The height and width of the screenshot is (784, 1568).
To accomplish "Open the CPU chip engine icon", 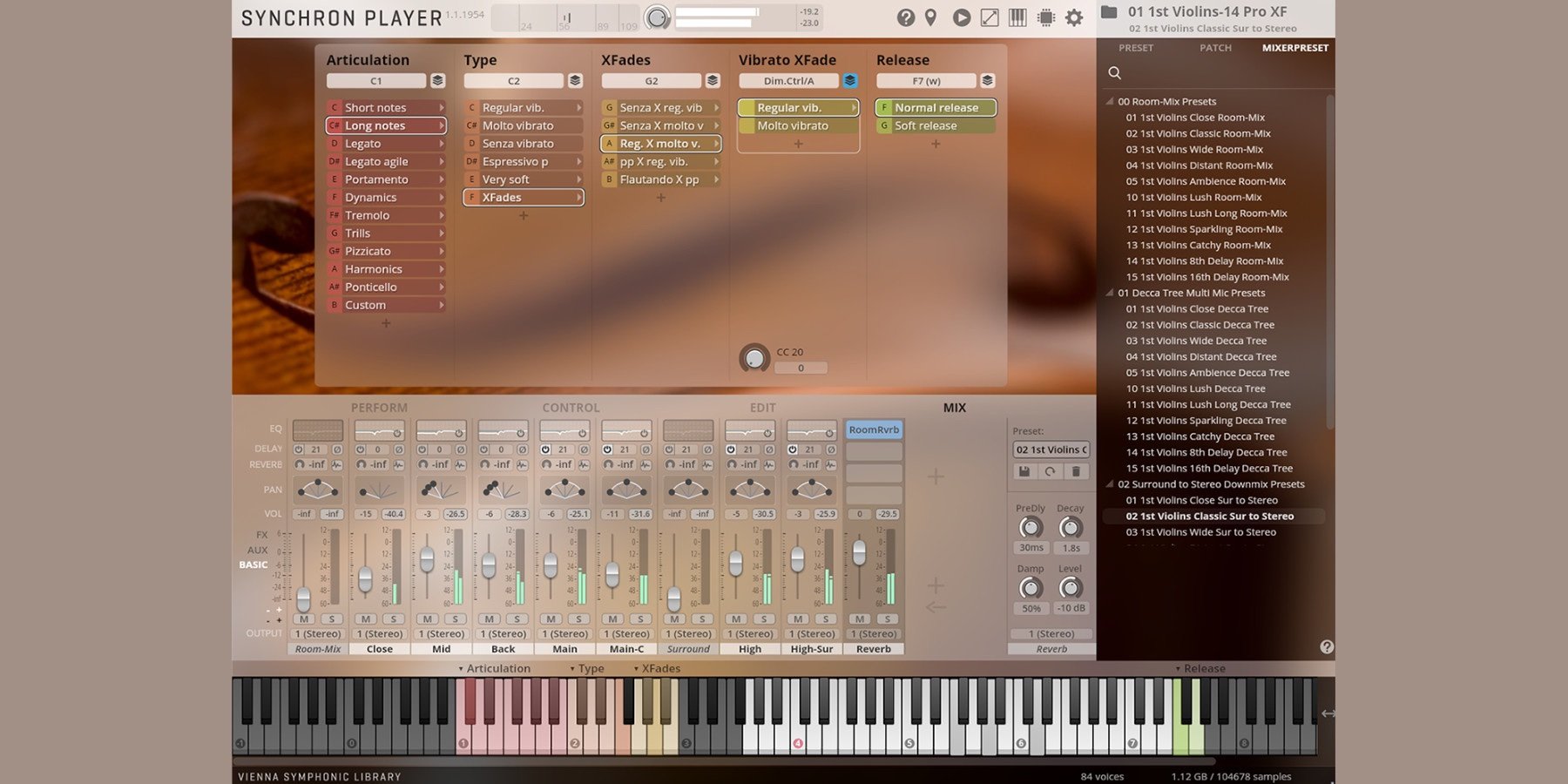I will pyautogui.click(x=1046, y=17).
